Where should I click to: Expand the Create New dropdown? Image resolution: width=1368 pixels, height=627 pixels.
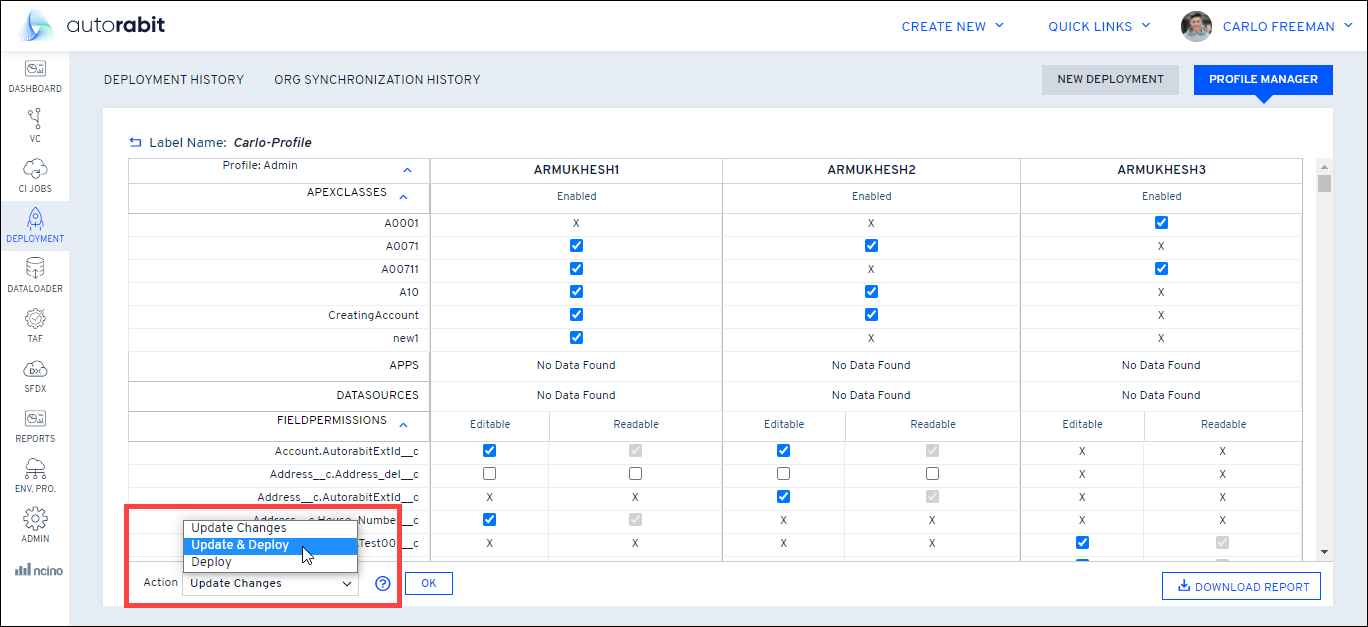click(952, 27)
